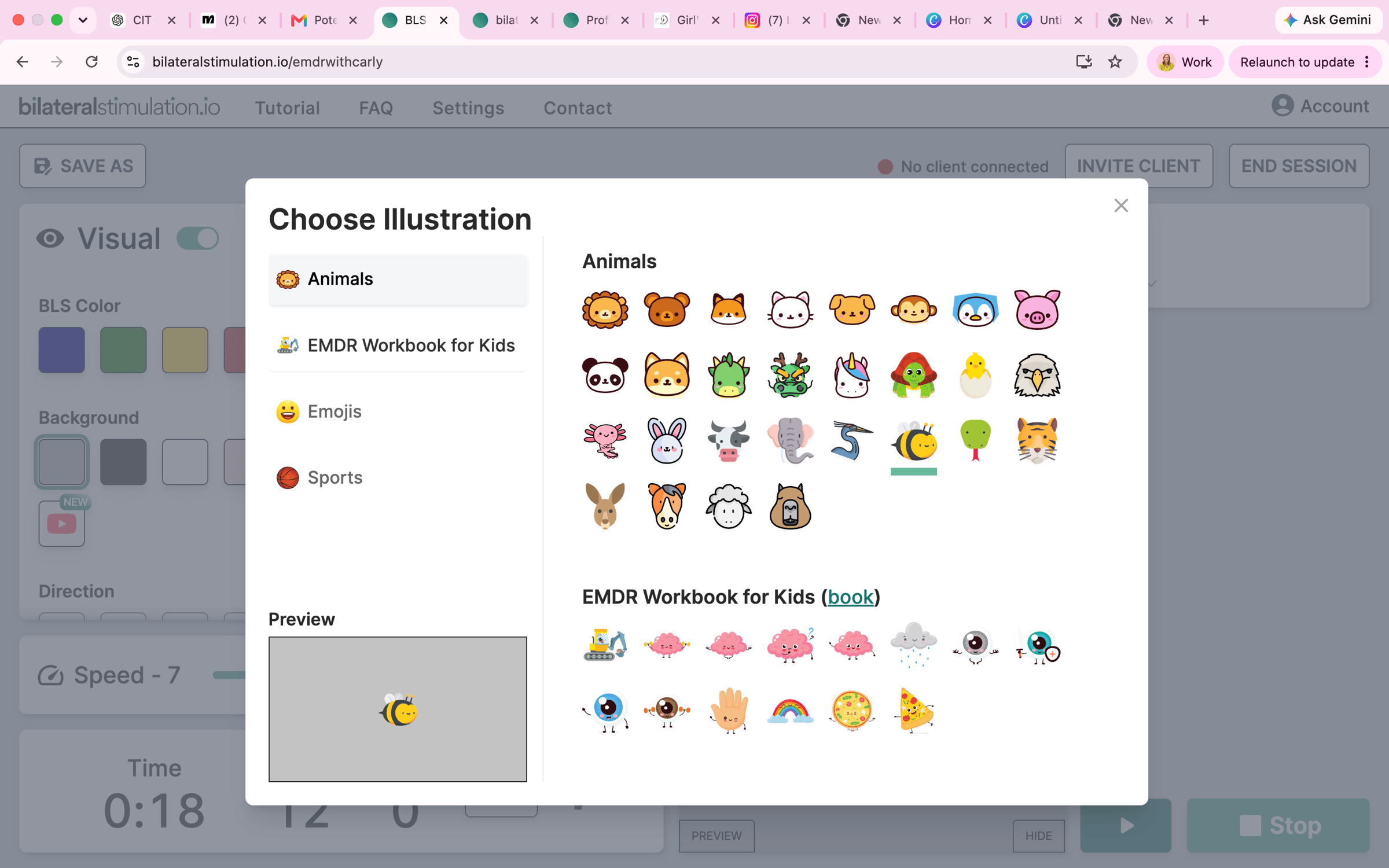Viewport: 1389px width, 868px height.
Task: Select the sheep illustration
Action: click(x=729, y=506)
